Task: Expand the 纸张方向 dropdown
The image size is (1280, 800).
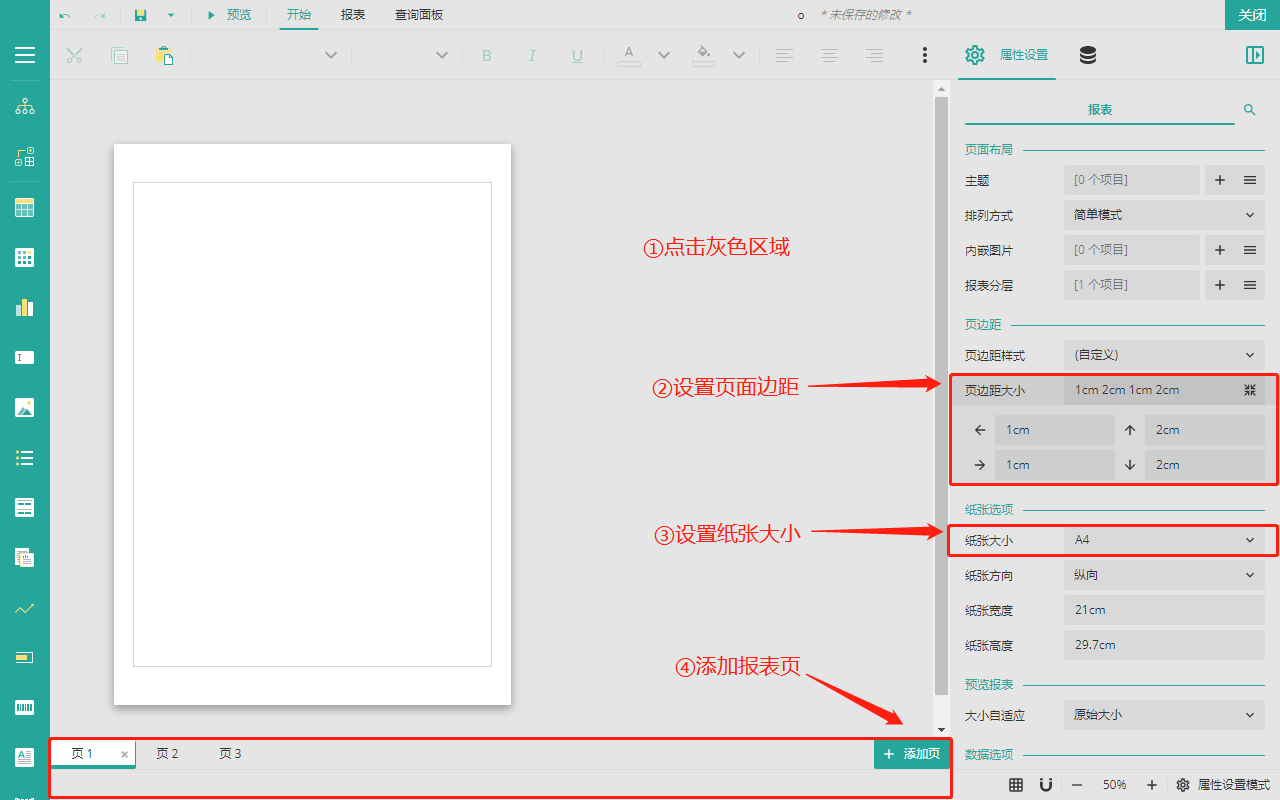Action: click(1164, 575)
